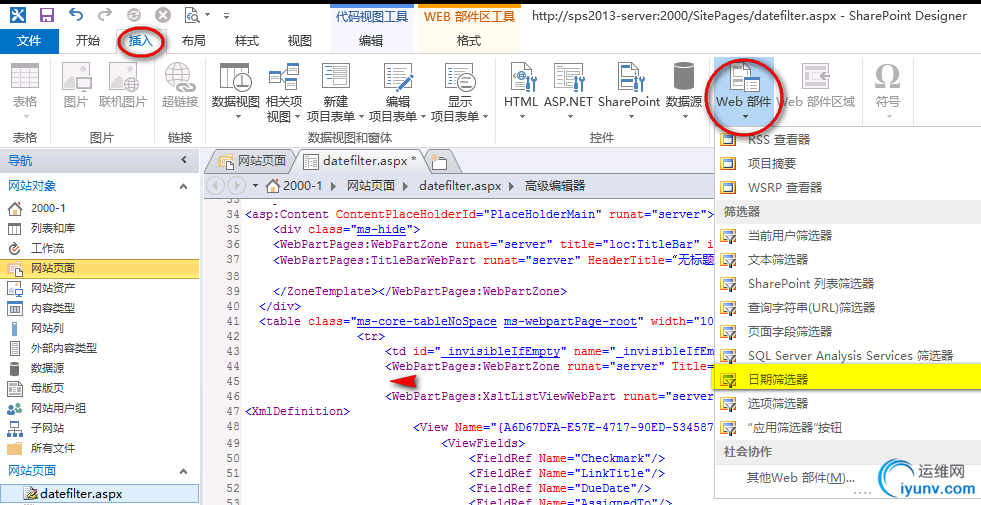Insert a 表格 table from the ribbon
The image size is (981, 505).
pyautogui.click(x=25, y=91)
